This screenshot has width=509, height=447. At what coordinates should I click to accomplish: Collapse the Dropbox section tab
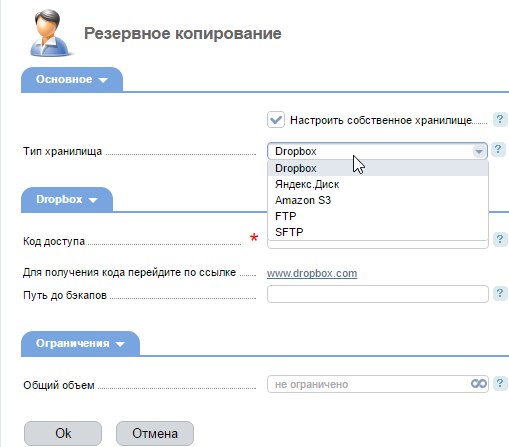tap(67, 200)
